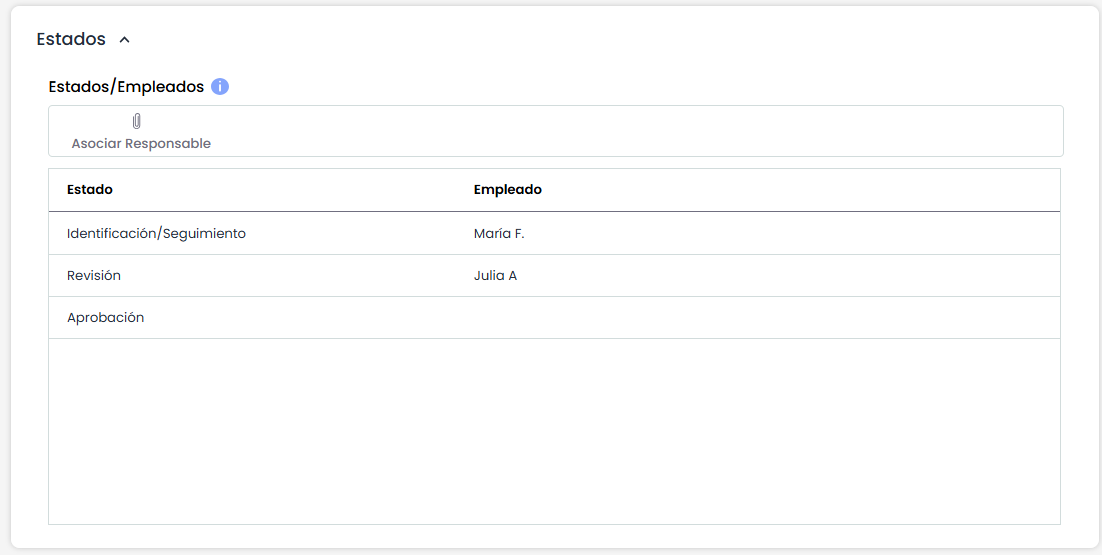1102x555 pixels.
Task: Select the Revisión state cell
Action: 94,275
